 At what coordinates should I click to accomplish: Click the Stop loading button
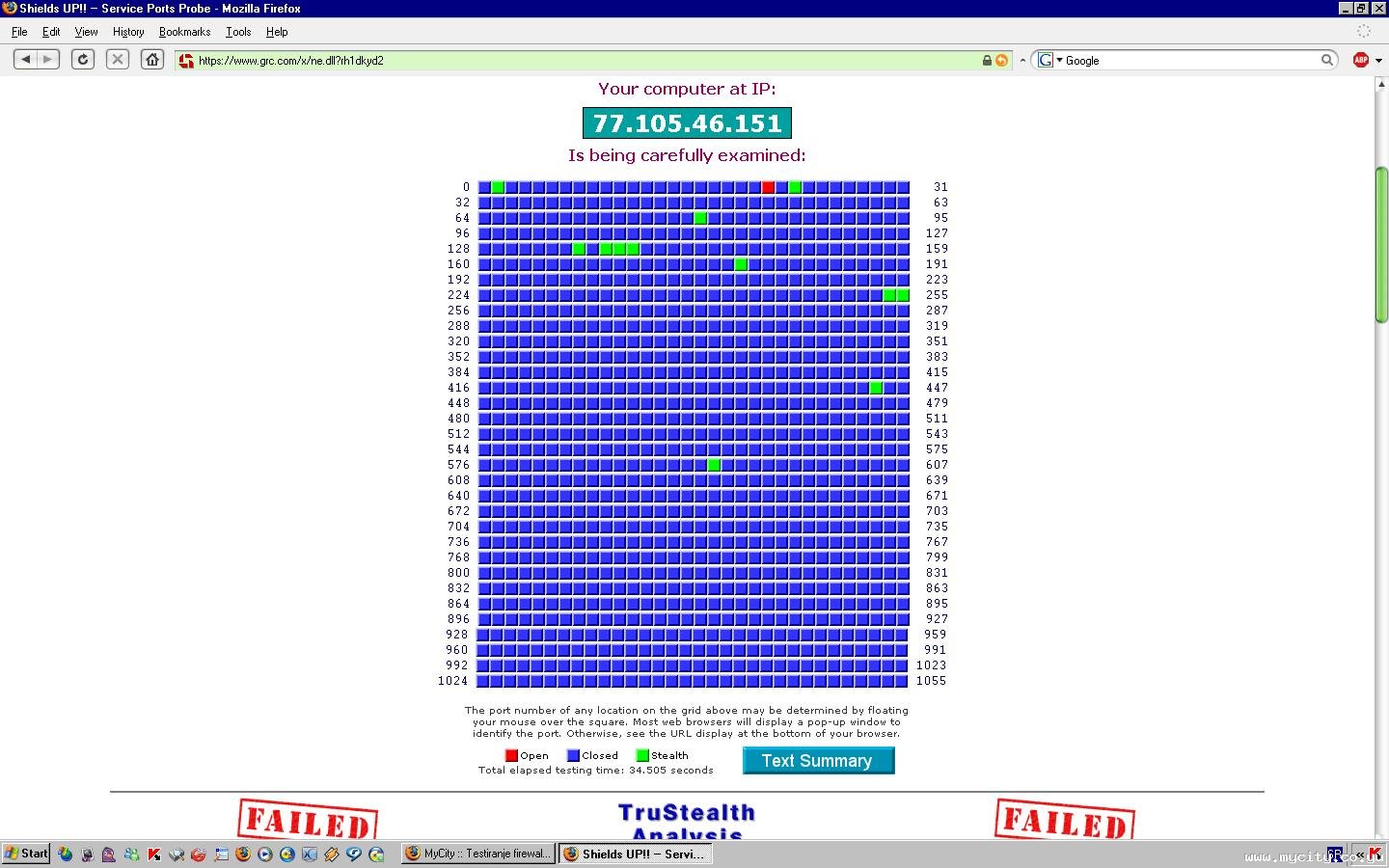(x=118, y=60)
